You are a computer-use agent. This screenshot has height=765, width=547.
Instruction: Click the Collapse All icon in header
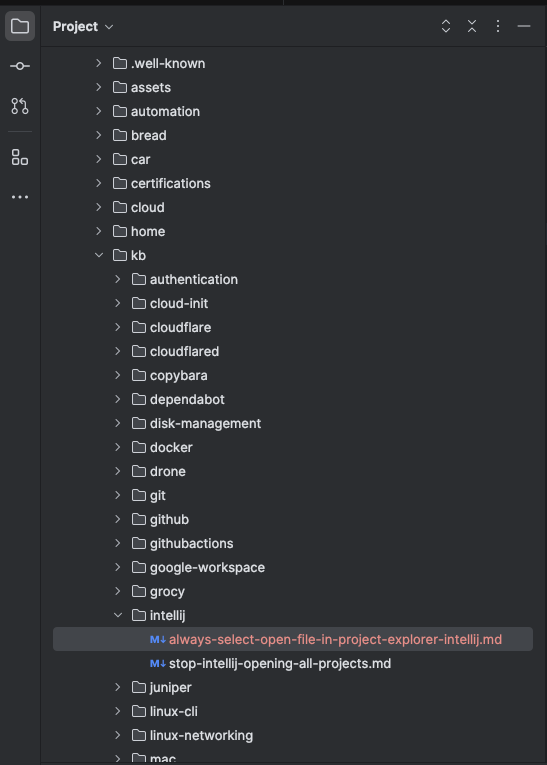472,26
